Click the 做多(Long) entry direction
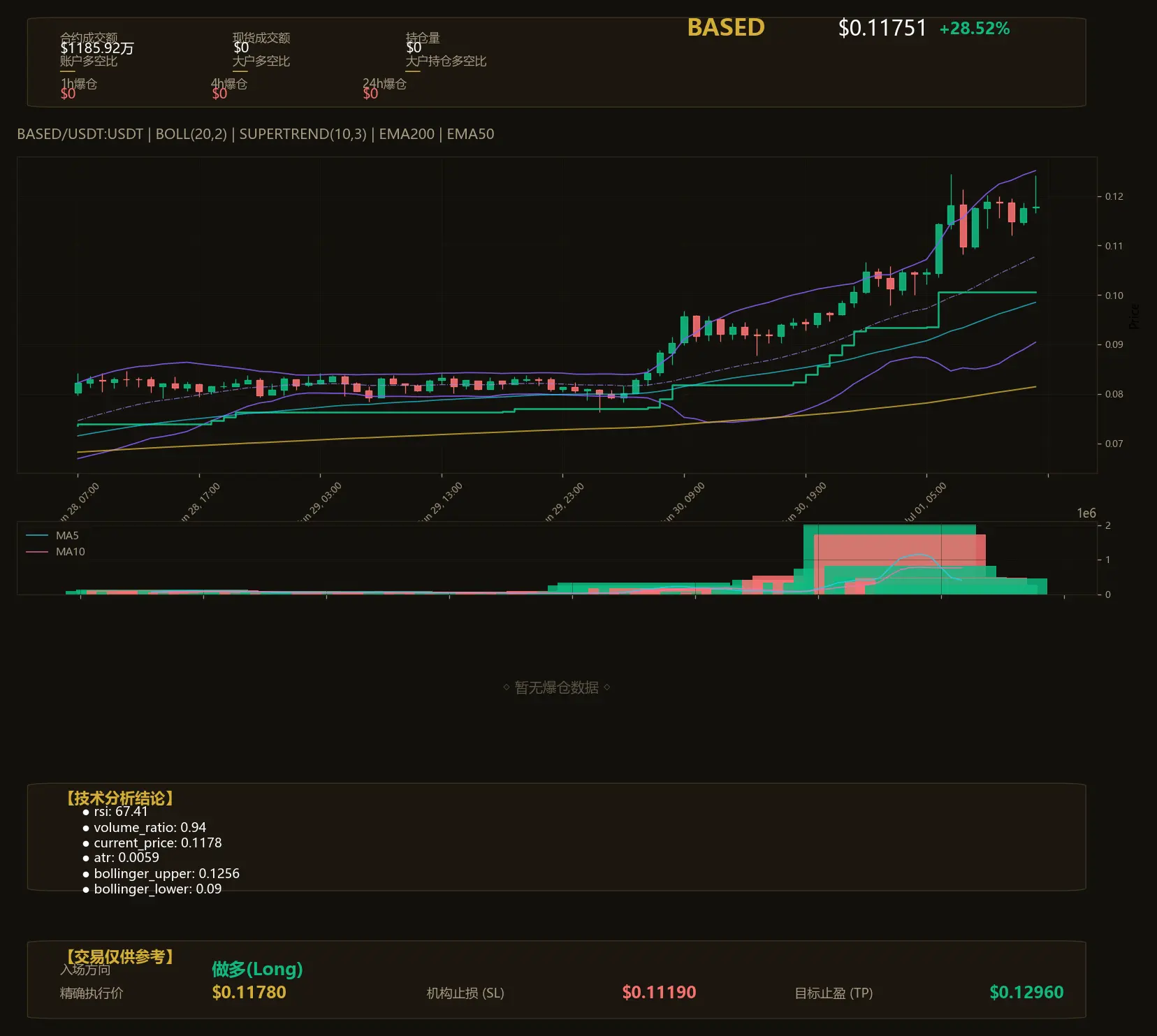1157x1036 pixels. coord(257,969)
